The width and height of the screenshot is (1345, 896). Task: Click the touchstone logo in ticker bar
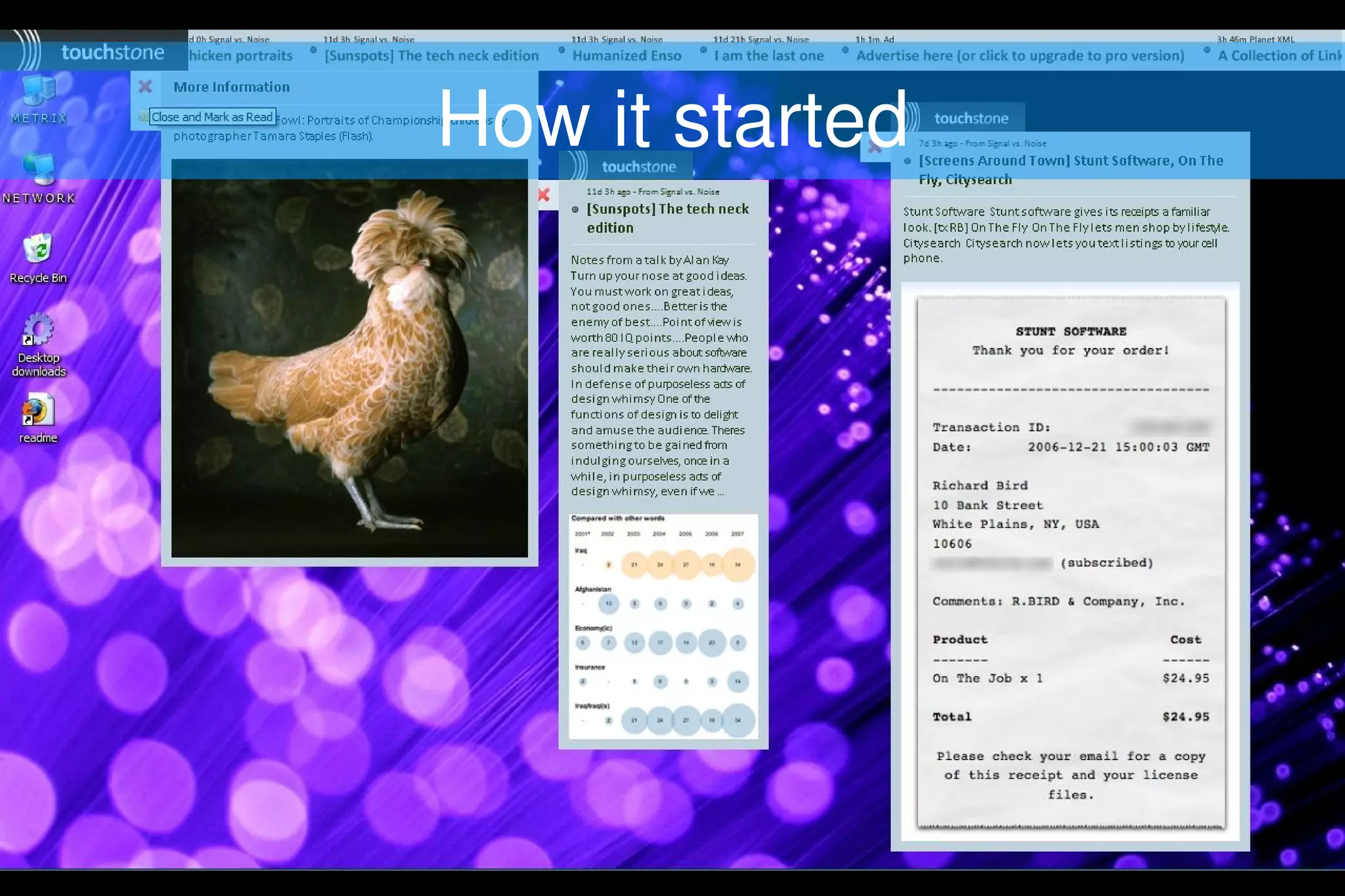click(112, 52)
